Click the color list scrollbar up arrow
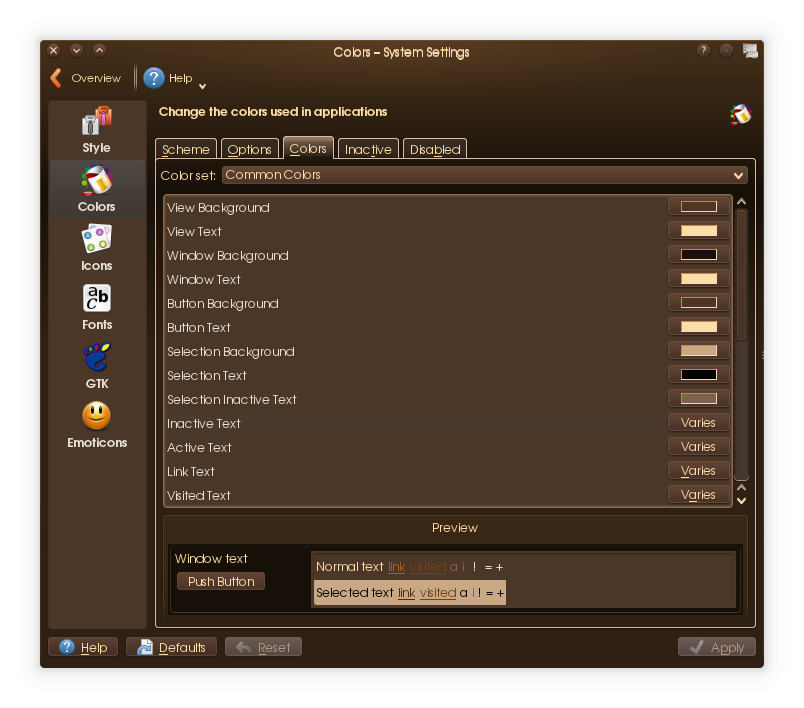The image size is (804, 708). pos(741,201)
